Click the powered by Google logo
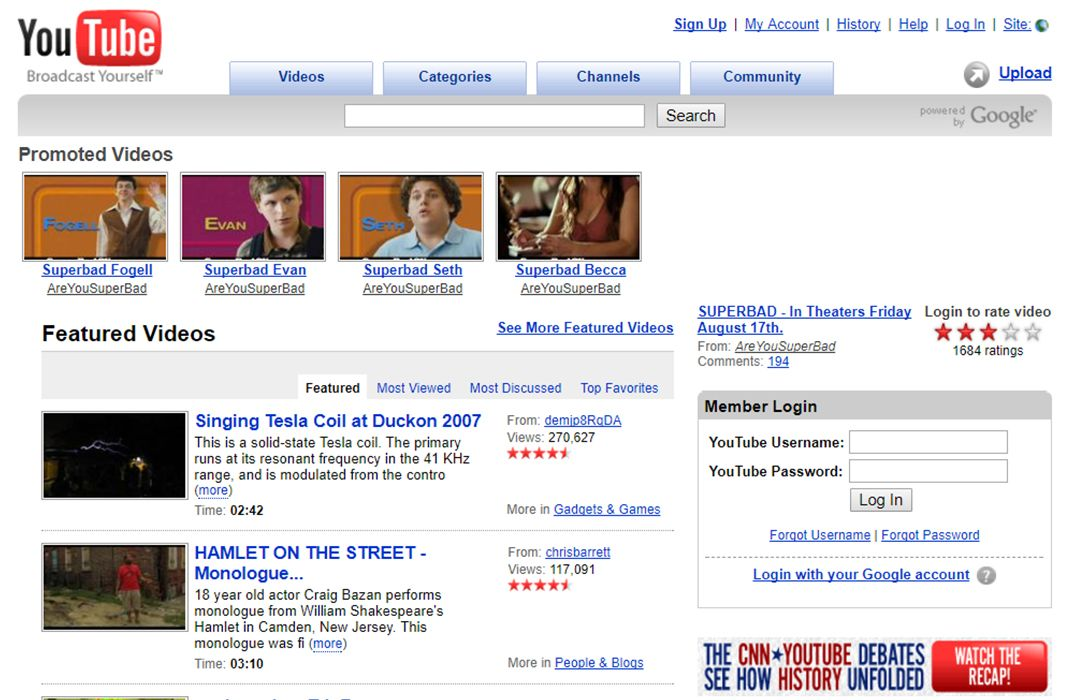This screenshot has width=1070, height=700. point(978,116)
